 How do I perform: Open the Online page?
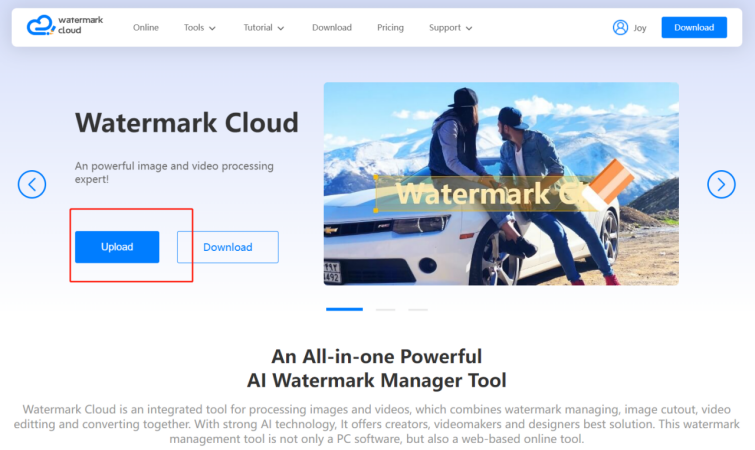146,27
